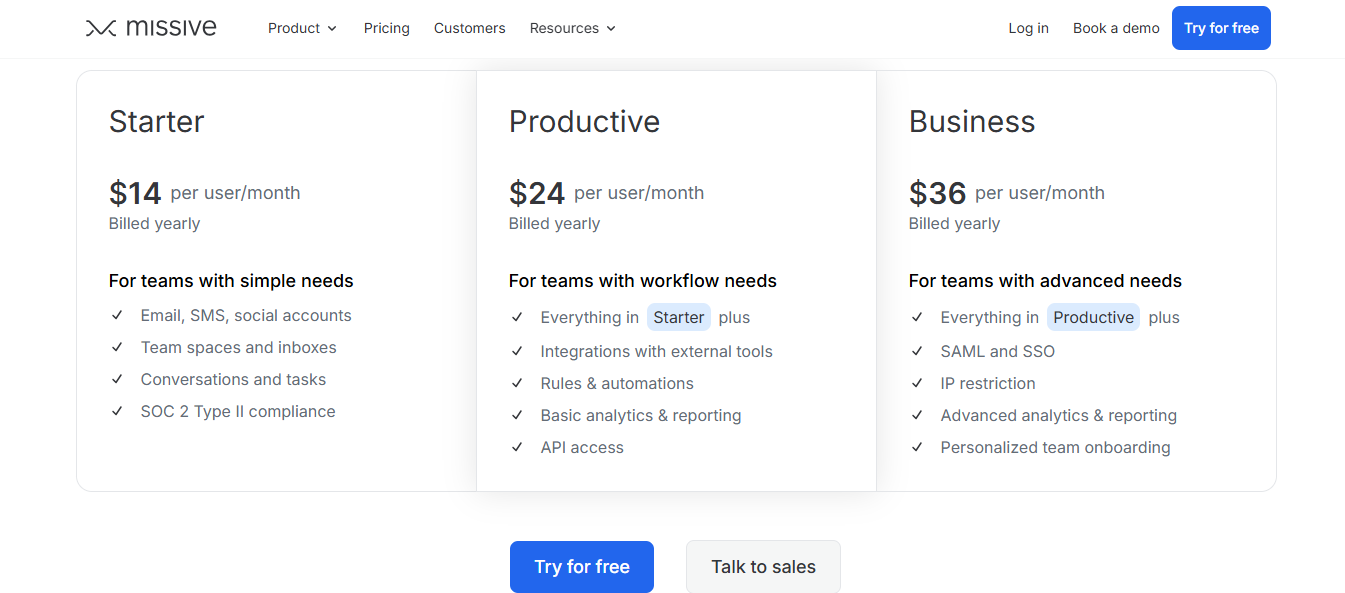Open the Resources dropdown menu
This screenshot has width=1345, height=593.
pyautogui.click(x=565, y=28)
